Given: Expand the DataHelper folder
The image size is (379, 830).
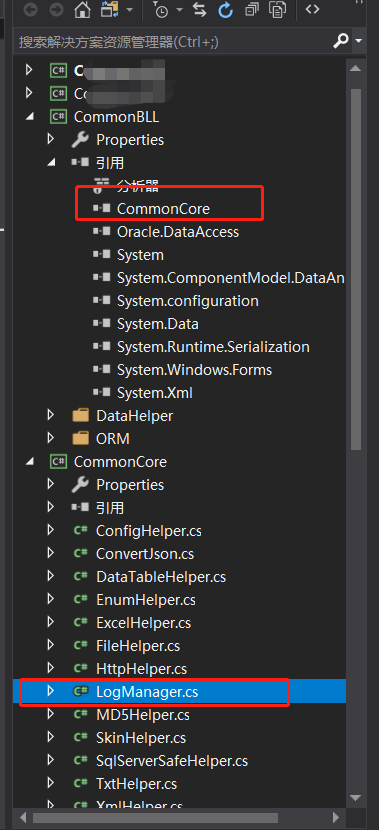Looking at the screenshot, I should tap(51, 416).
